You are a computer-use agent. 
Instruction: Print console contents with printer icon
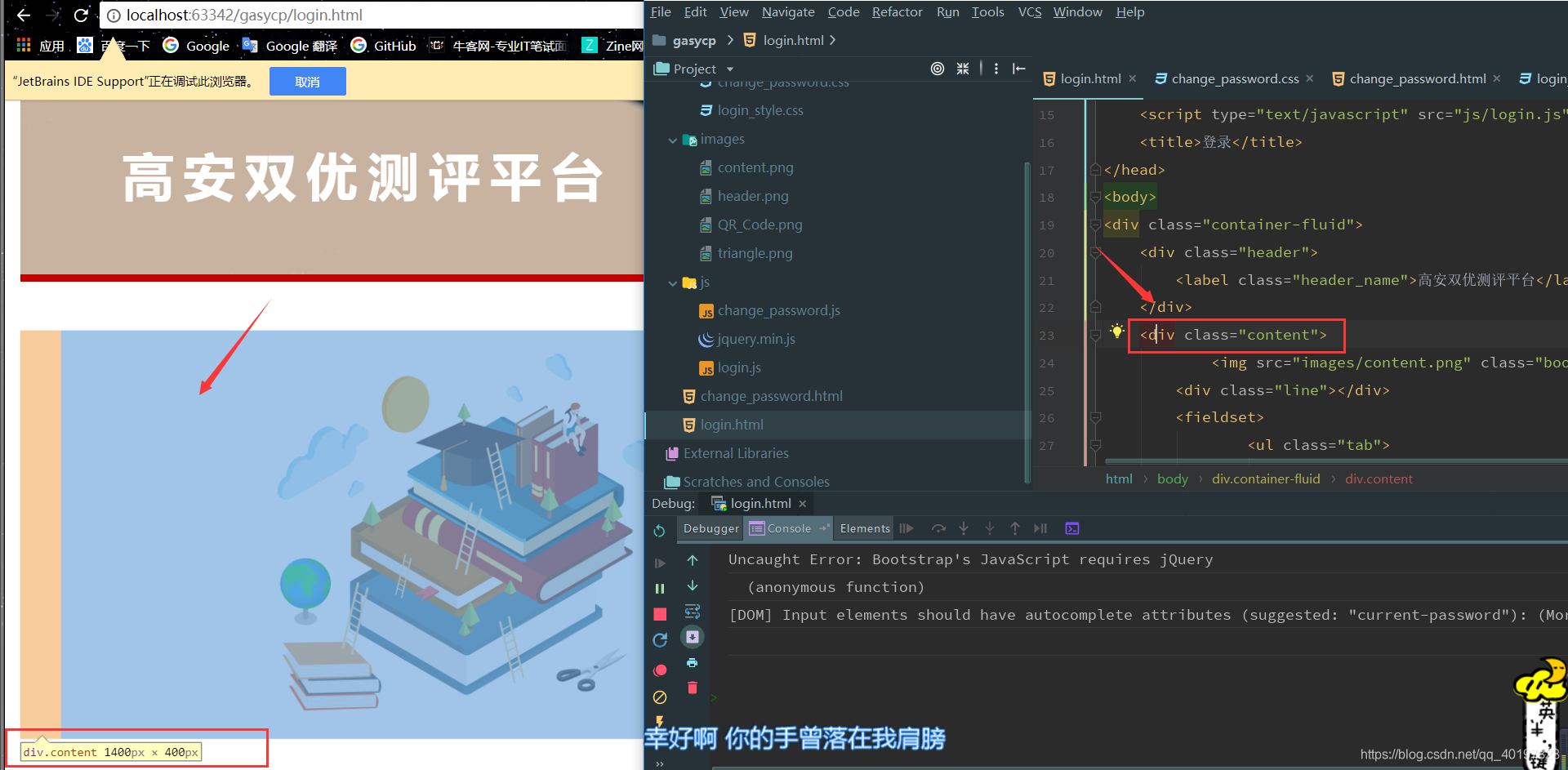coord(693,662)
